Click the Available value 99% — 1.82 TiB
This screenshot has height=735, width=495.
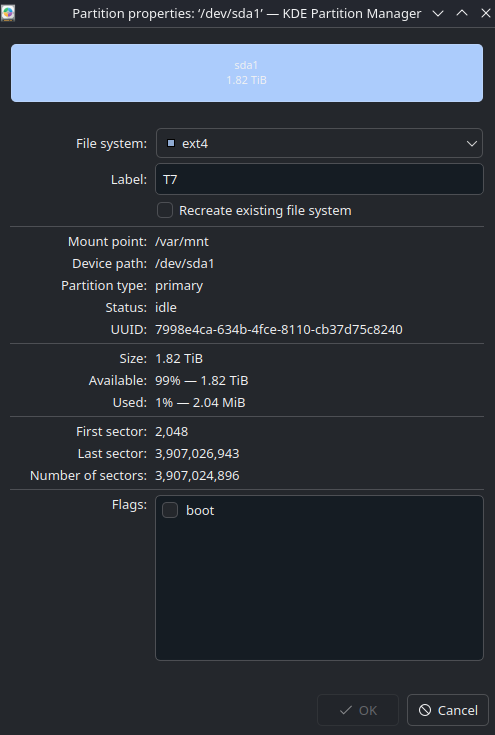[202, 381]
